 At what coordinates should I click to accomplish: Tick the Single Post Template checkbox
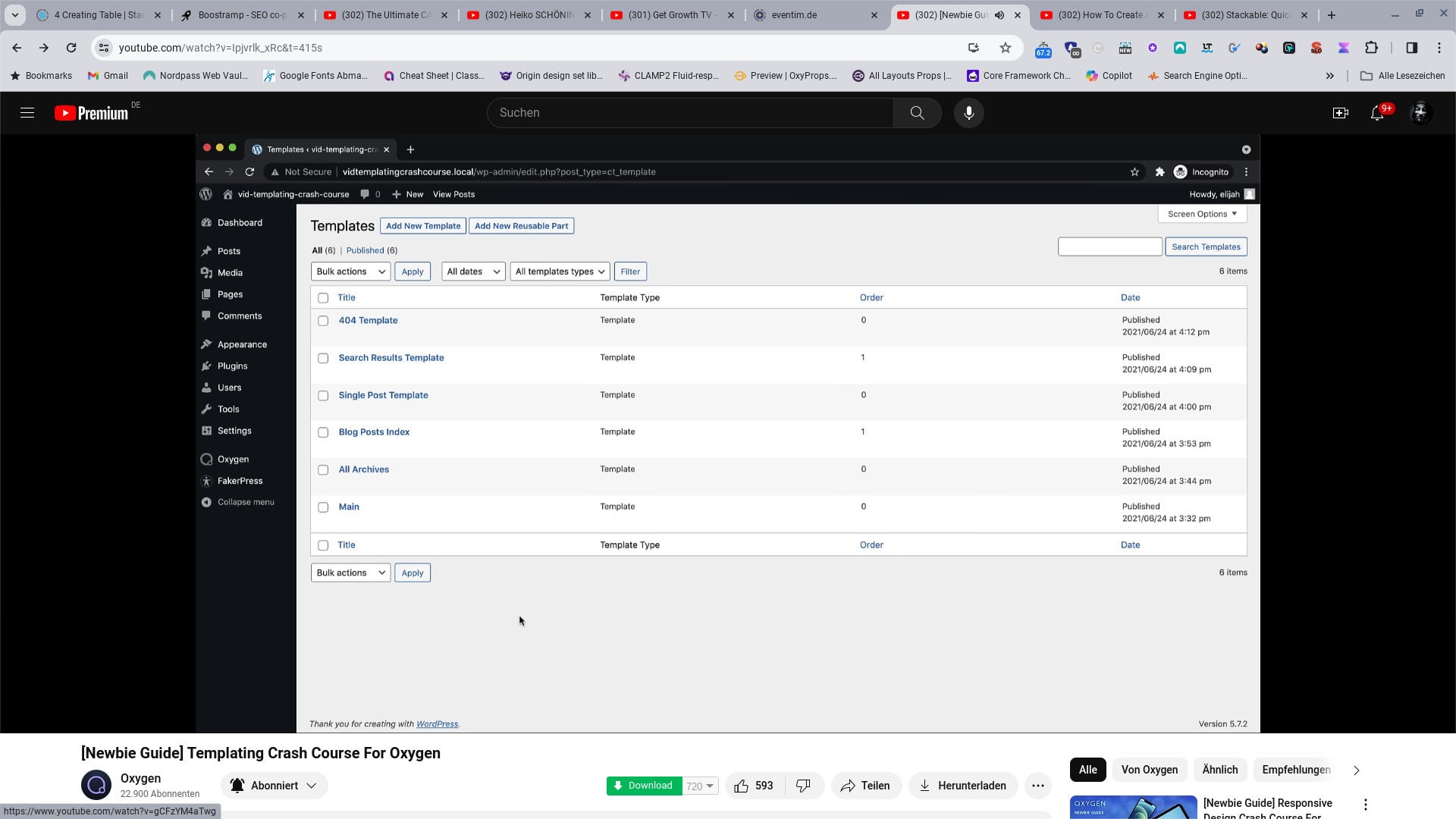[x=323, y=396]
